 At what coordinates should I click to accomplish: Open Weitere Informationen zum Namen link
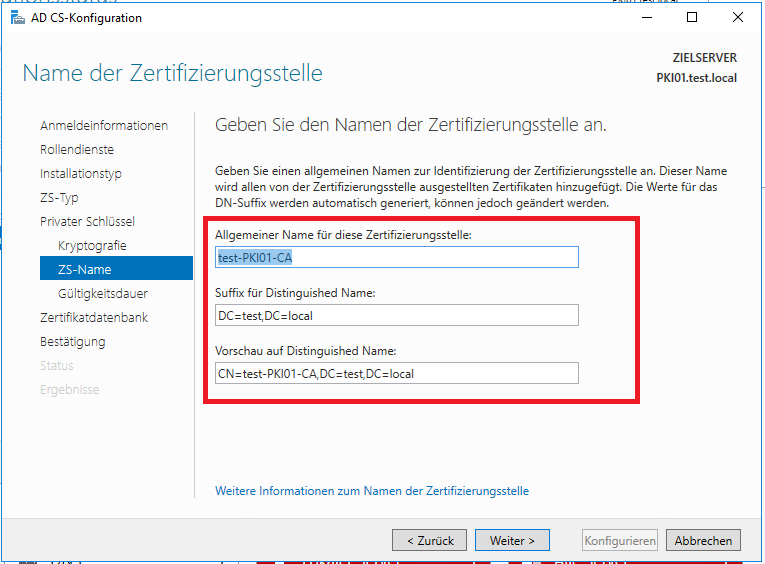click(372, 491)
